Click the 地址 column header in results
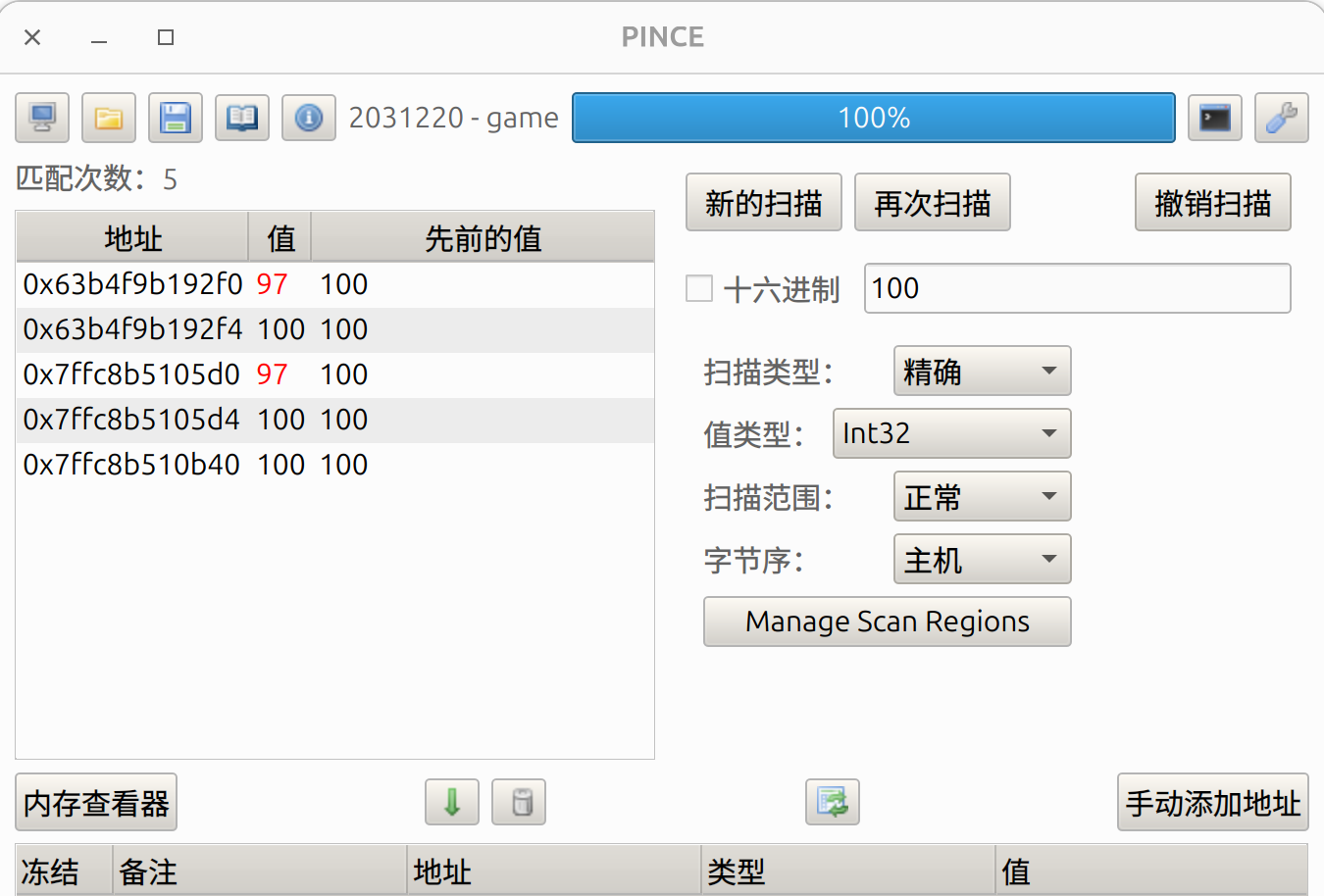Viewport: 1324px width, 896px height. coord(132,238)
